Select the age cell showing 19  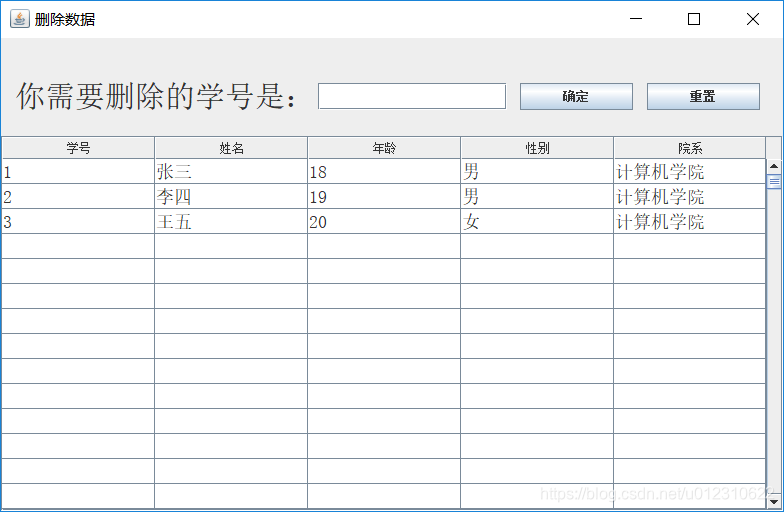point(384,196)
